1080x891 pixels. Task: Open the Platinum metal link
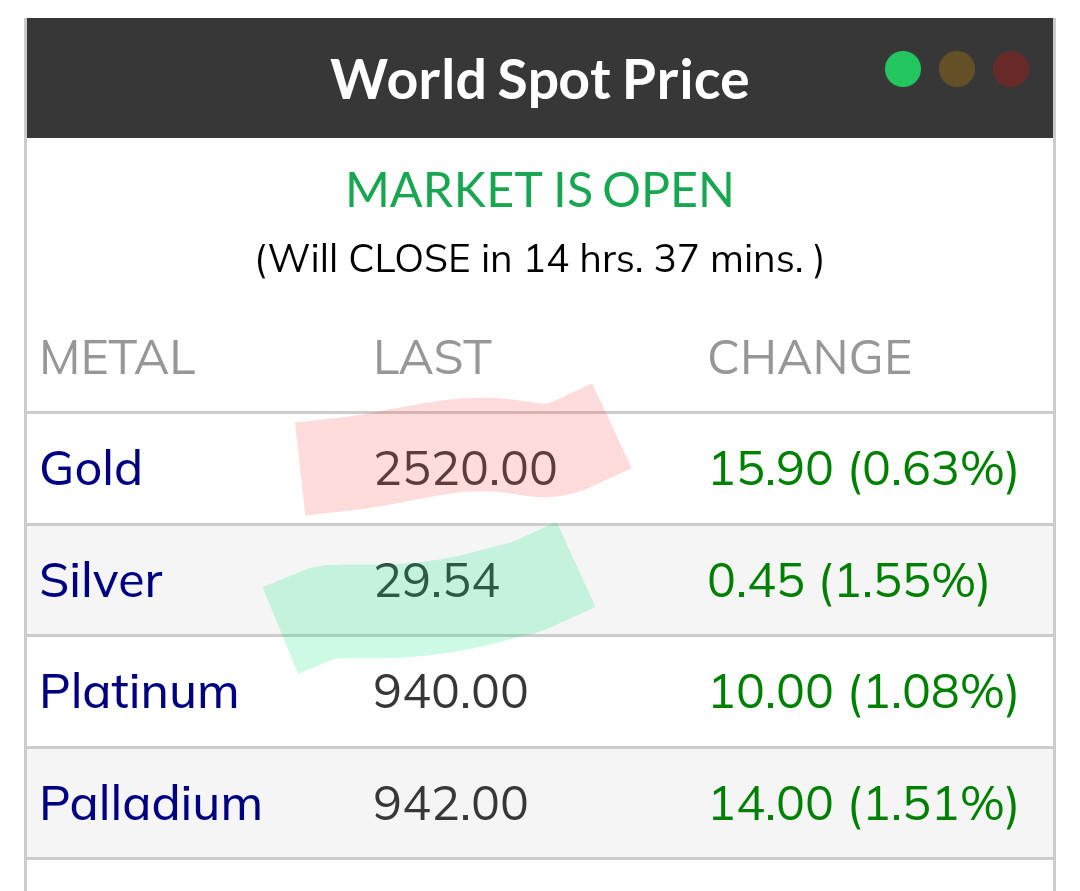tap(139, 691)
